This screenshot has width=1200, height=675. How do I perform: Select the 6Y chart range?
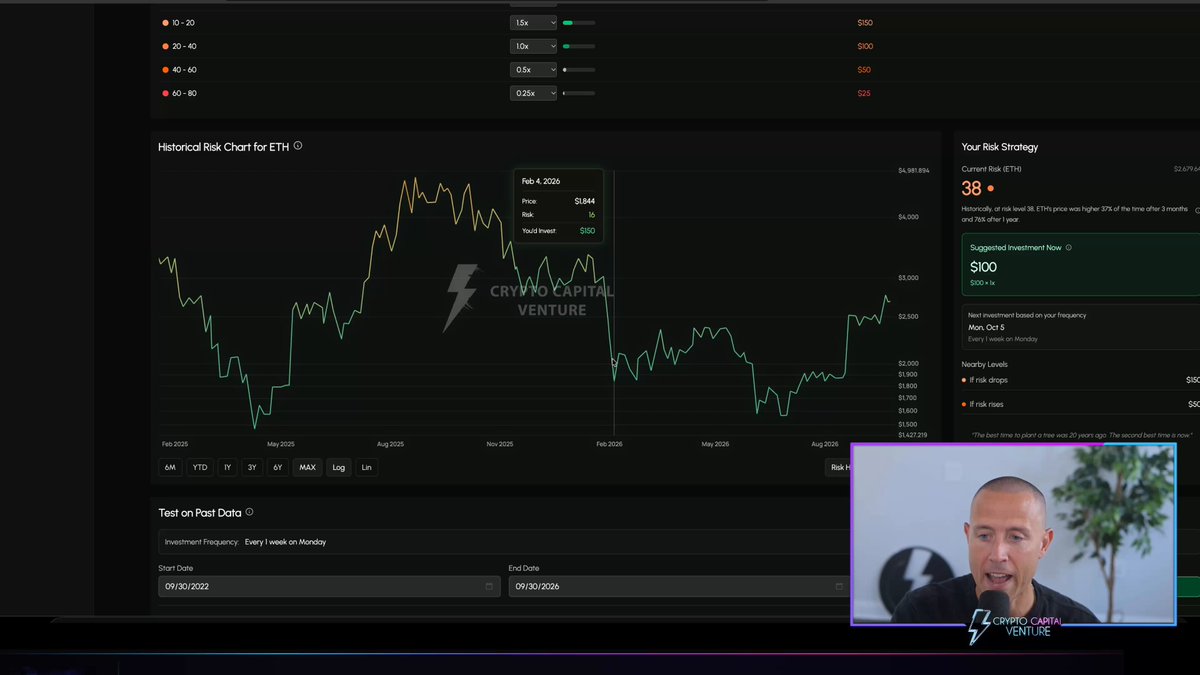278,467
